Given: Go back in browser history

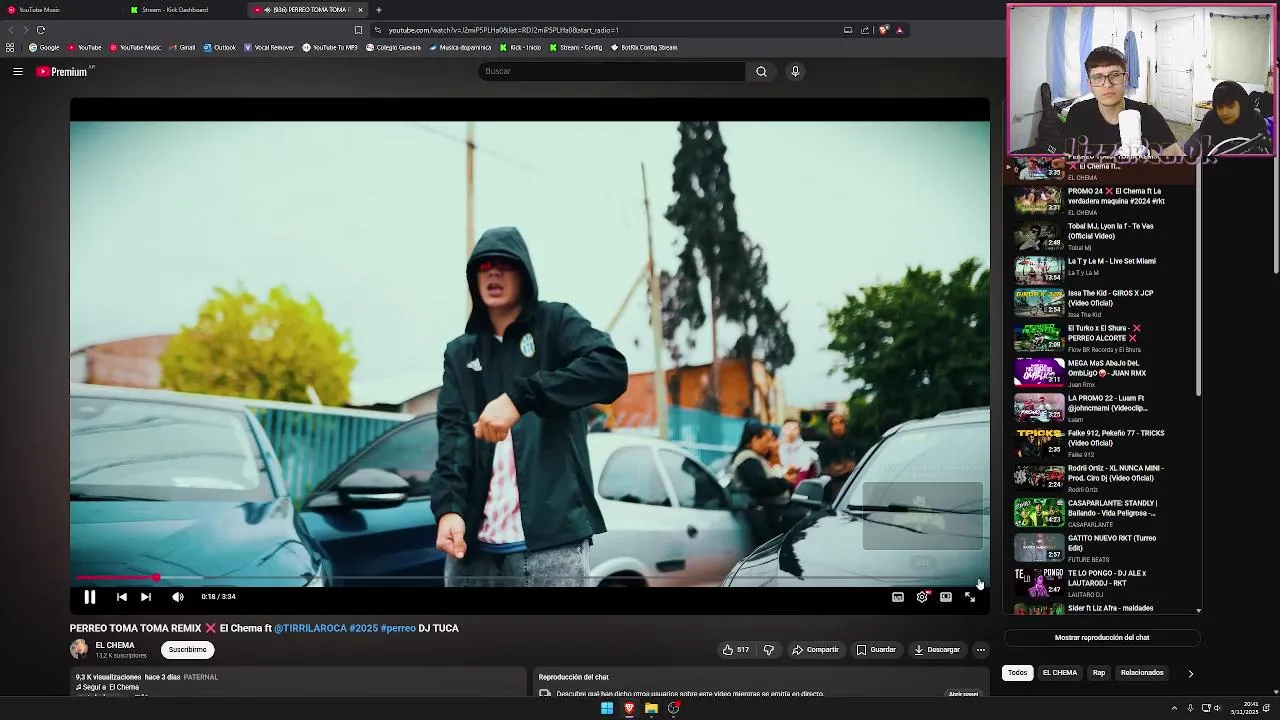Looking at the screenshot, I should point(11,30).
